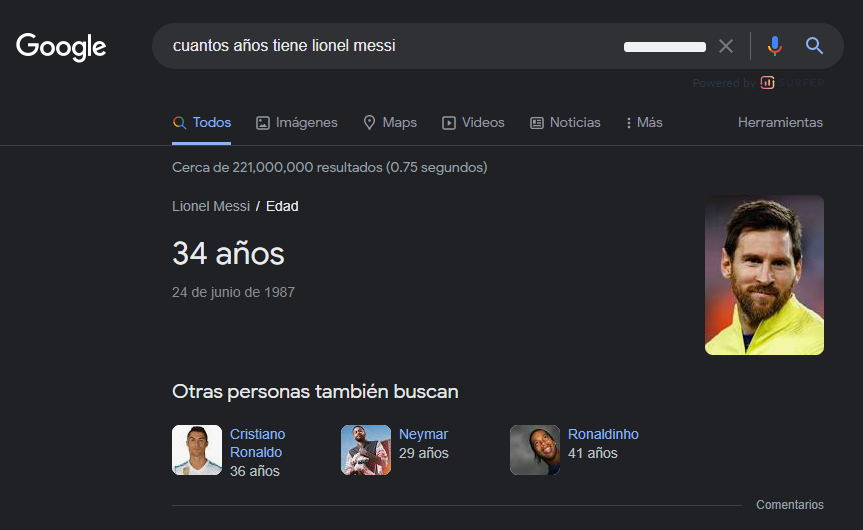Open the Videos tab
863x530 pixels.
(473, 122)
